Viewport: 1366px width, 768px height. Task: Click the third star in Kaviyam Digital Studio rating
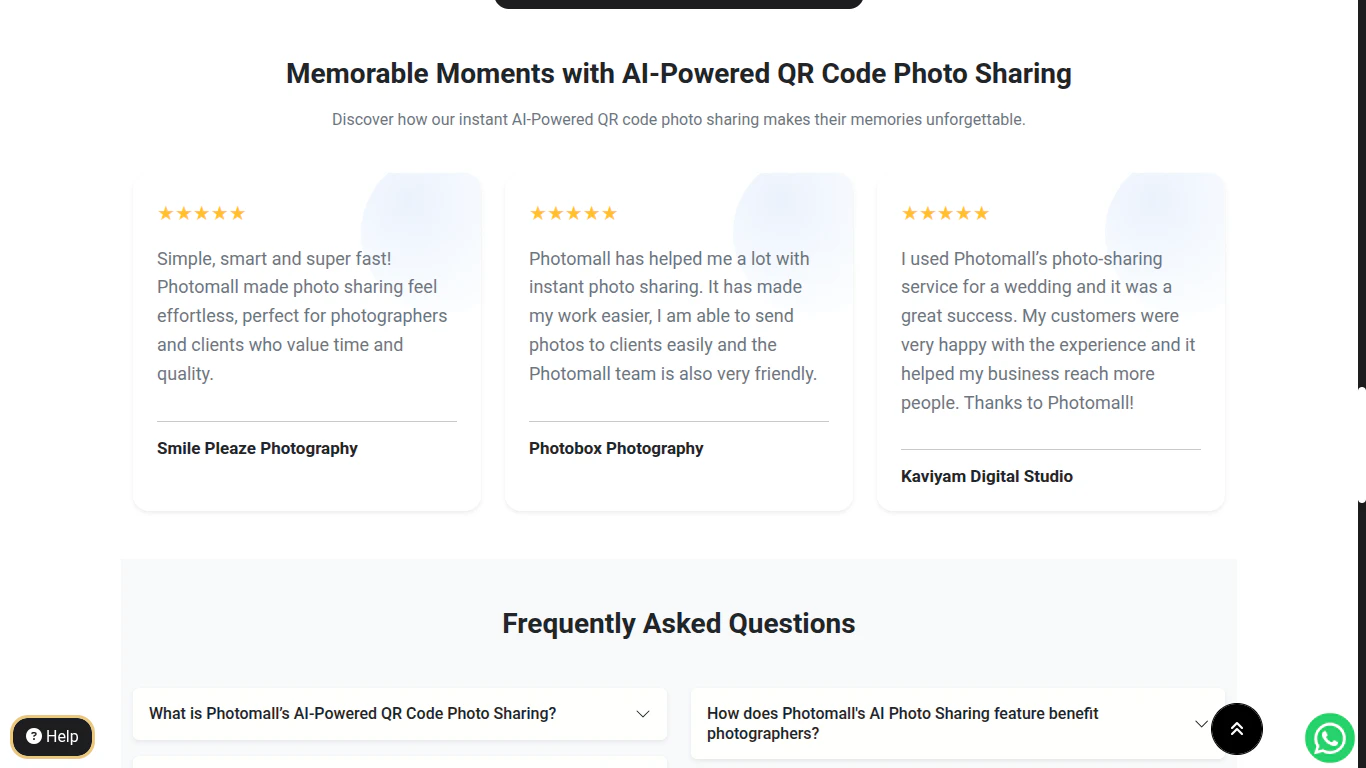(945, 212)
